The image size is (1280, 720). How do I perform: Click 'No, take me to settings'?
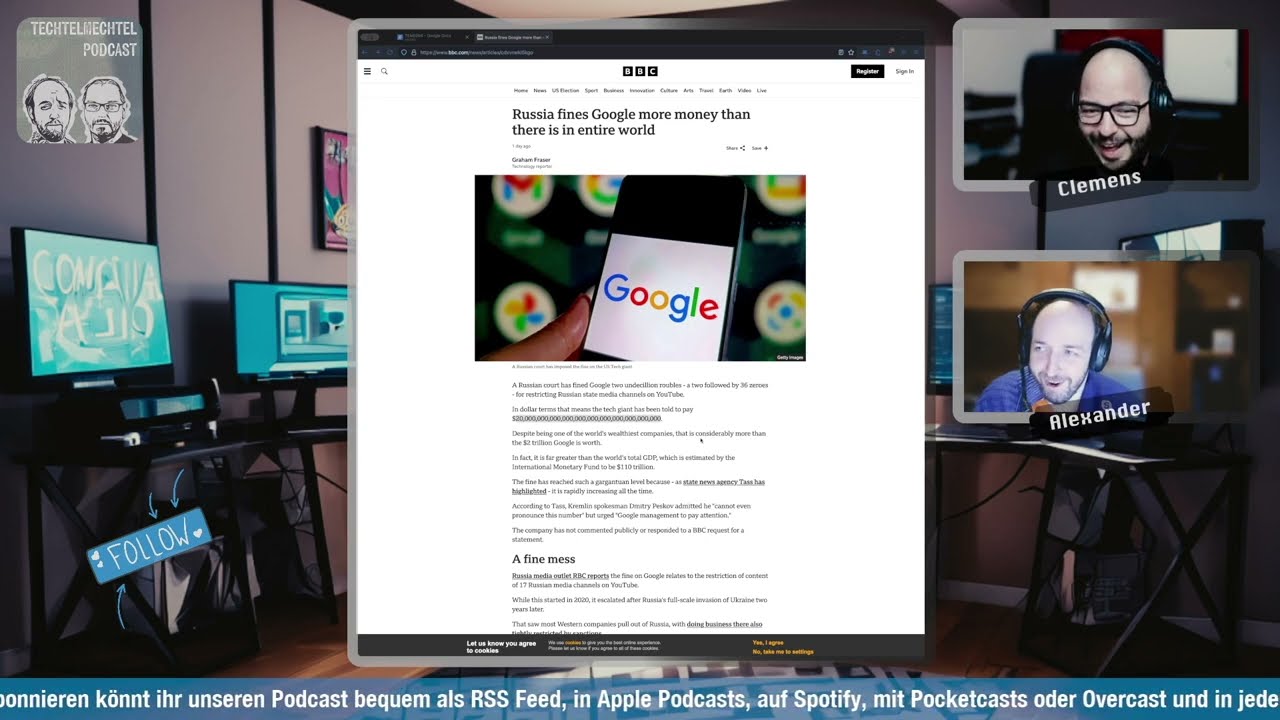pos(783,652)
